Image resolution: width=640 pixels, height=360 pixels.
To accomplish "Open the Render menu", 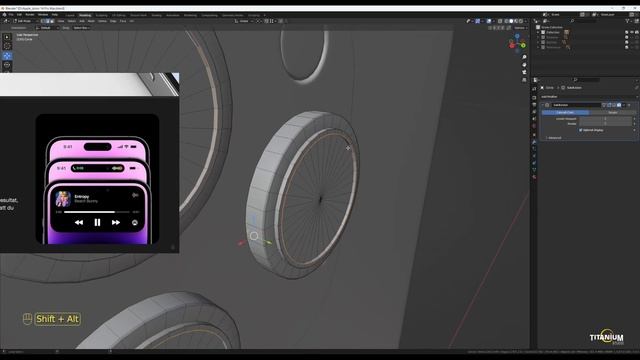I will click(29, 15).
